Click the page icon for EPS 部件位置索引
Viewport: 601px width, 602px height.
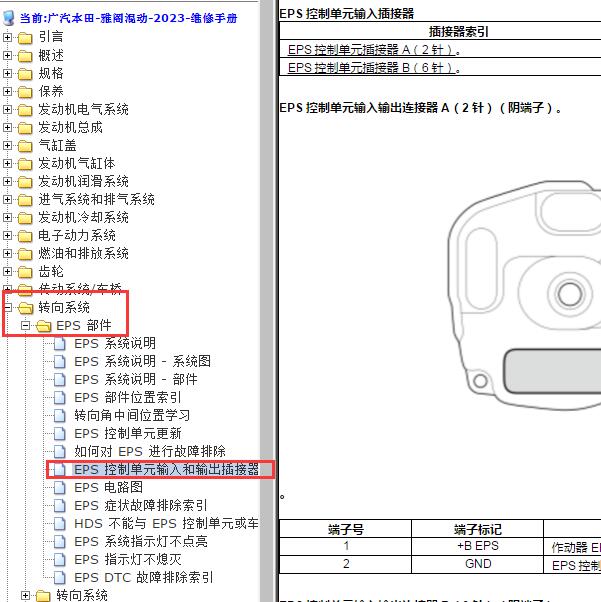[60, 398]
